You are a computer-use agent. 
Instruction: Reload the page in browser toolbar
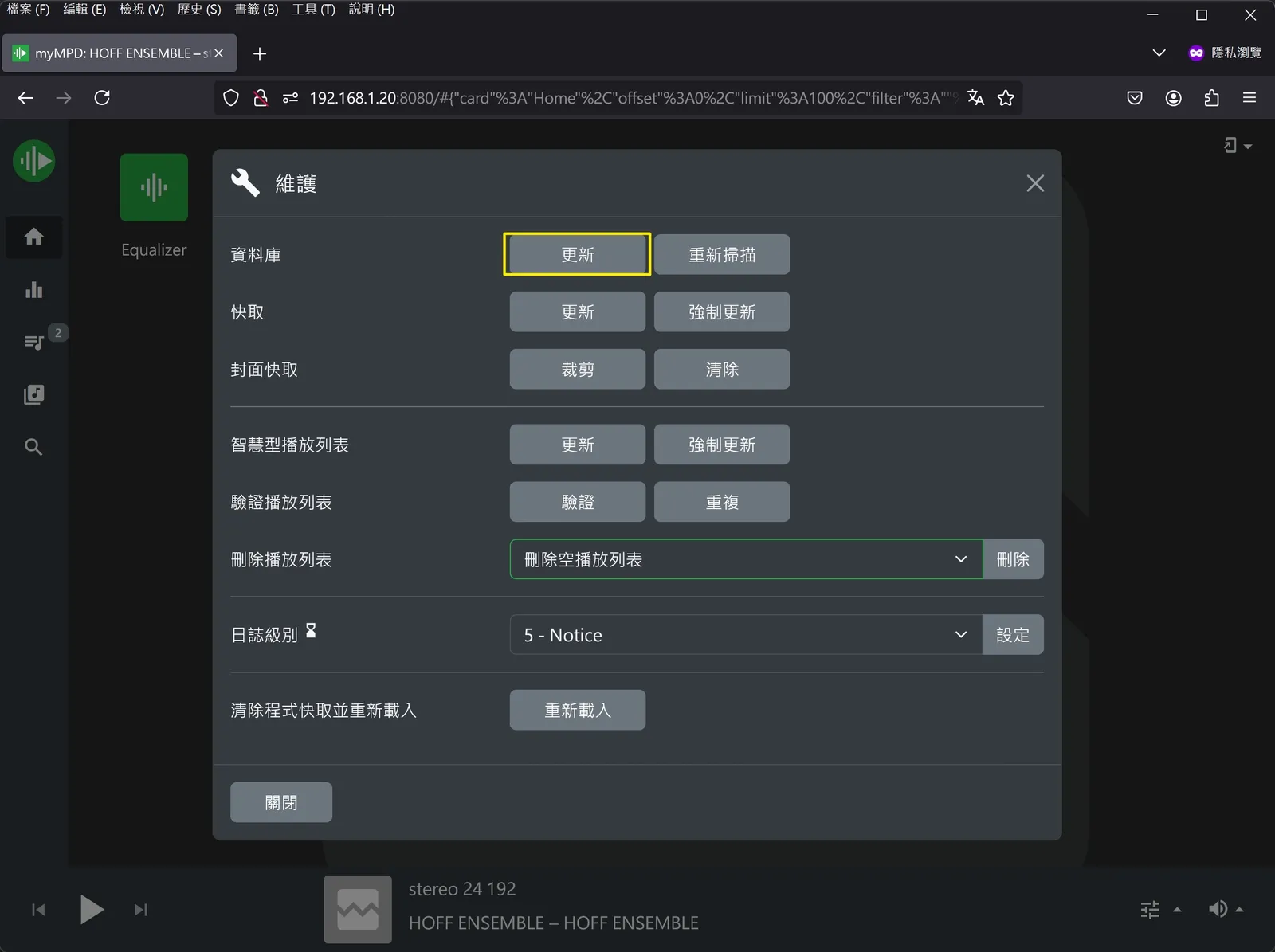pos(102,98)
